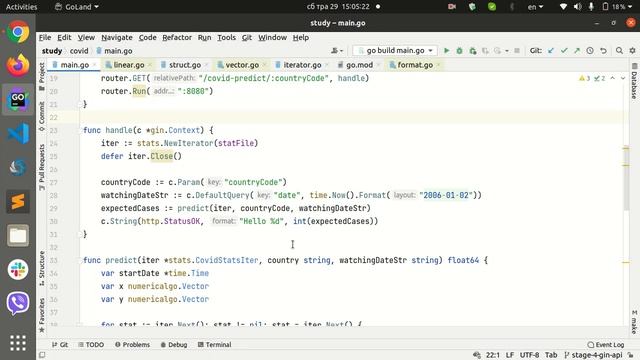Run the go build main.go configuration
The image size is (640, 360).
pyautogui.click(x=447, y=51)
